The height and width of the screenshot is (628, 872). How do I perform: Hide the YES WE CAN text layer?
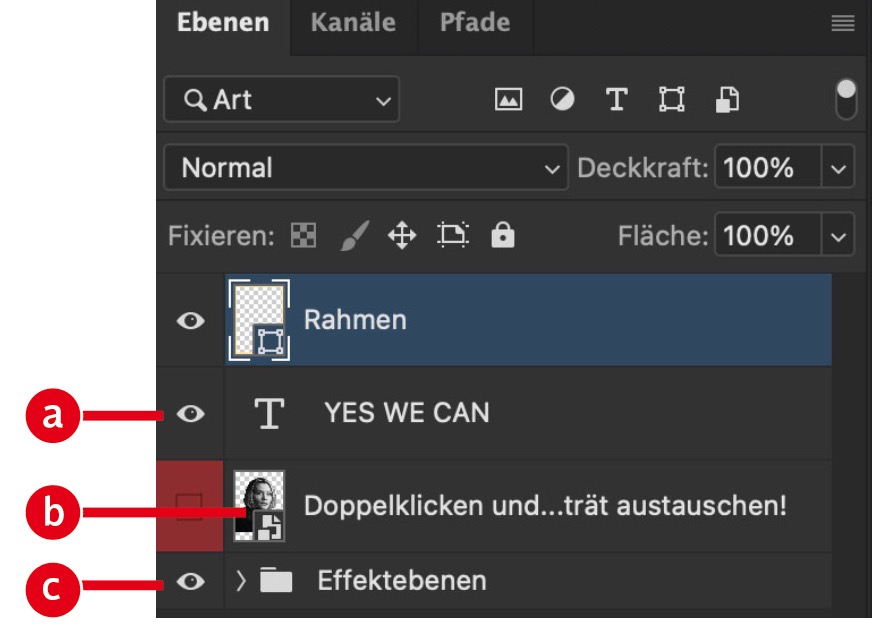point(191,413)
